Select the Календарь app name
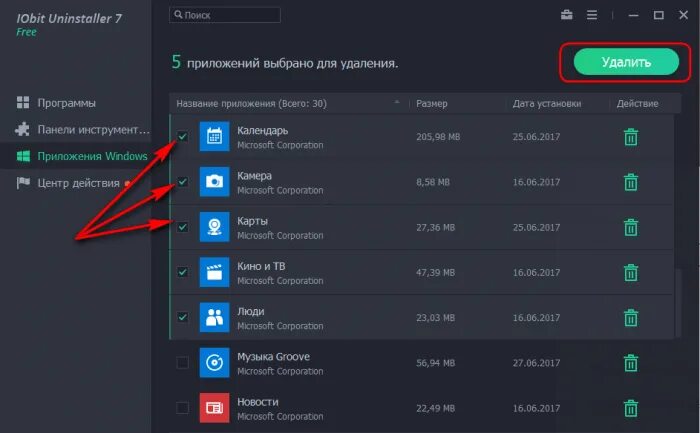The height and width of the screenshot is (433, 700). coord(262,130)
